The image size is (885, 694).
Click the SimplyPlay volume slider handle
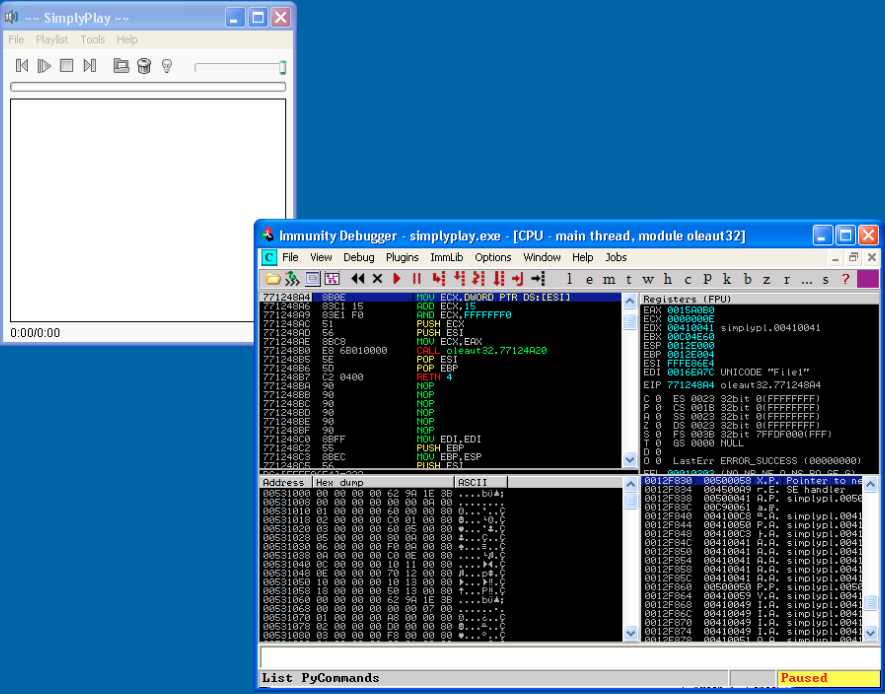tap(282, 67)
